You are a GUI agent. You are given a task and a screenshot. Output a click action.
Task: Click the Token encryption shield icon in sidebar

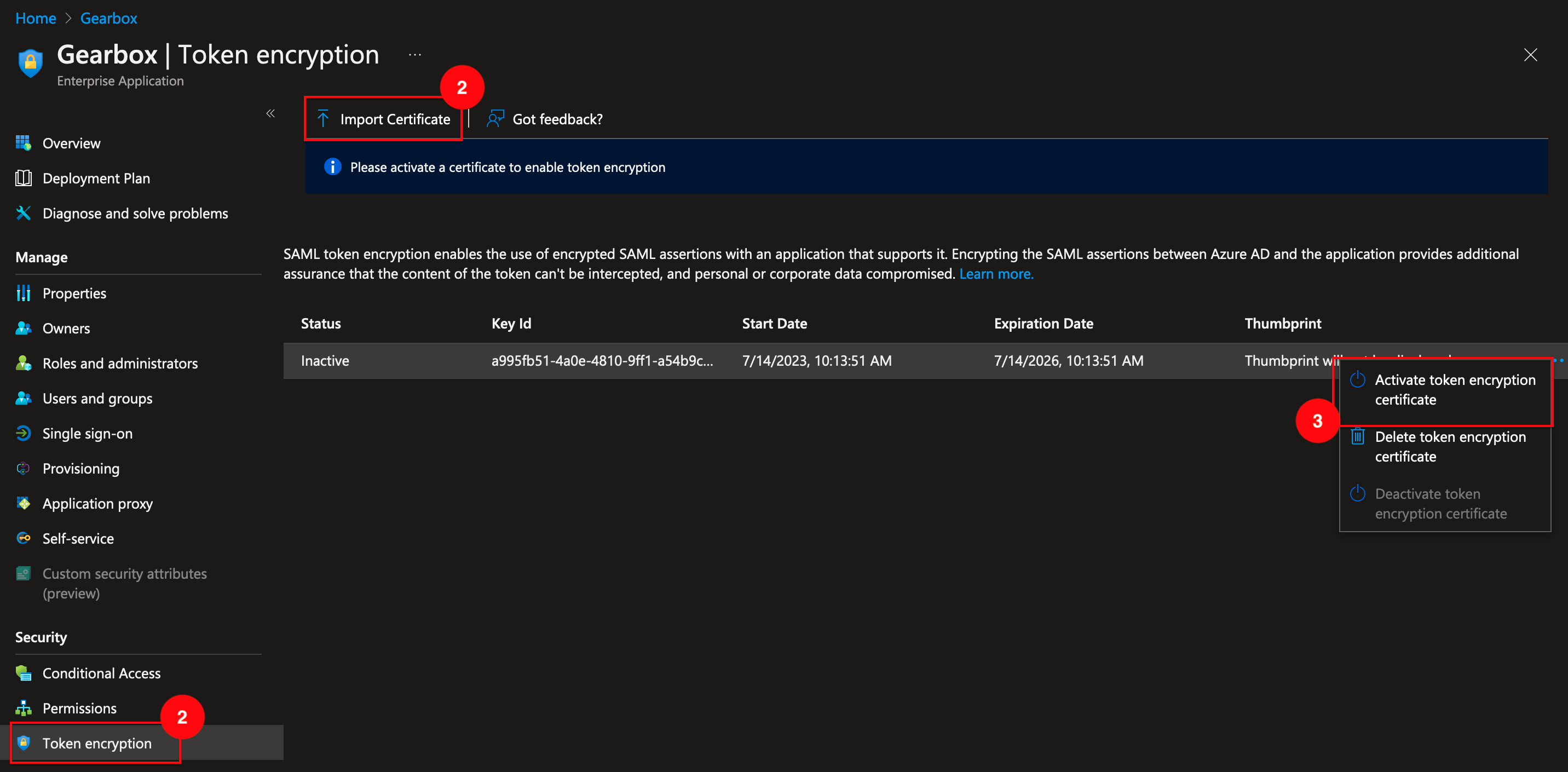(23, 743)
